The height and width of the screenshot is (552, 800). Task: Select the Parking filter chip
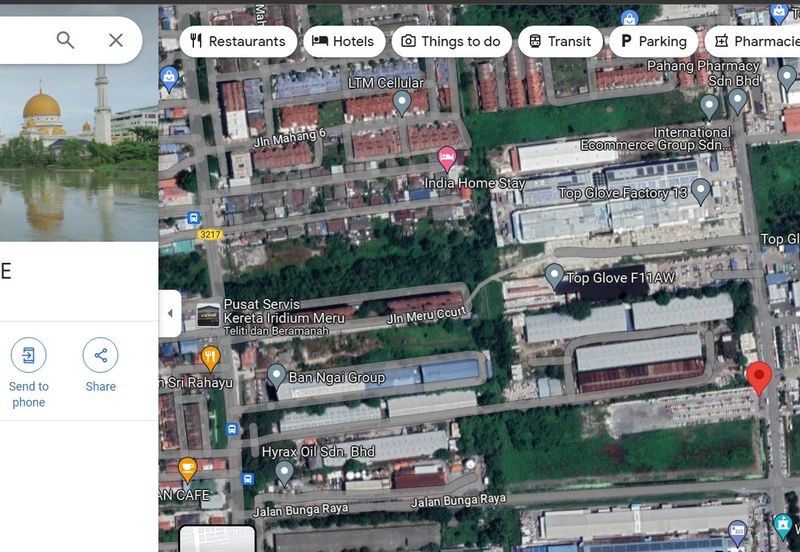point(654,41)
